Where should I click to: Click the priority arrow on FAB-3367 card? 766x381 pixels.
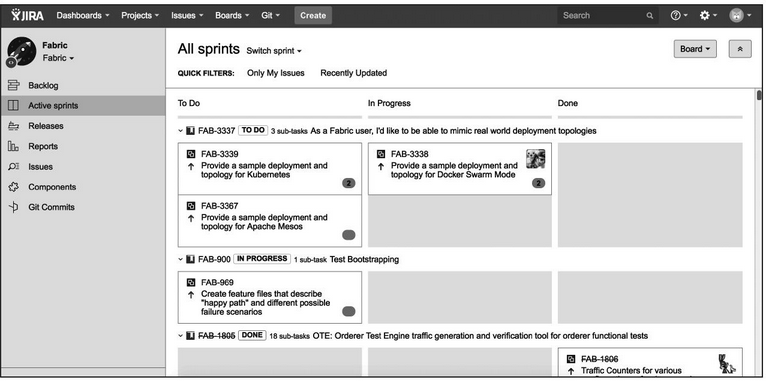click(191, 218)
